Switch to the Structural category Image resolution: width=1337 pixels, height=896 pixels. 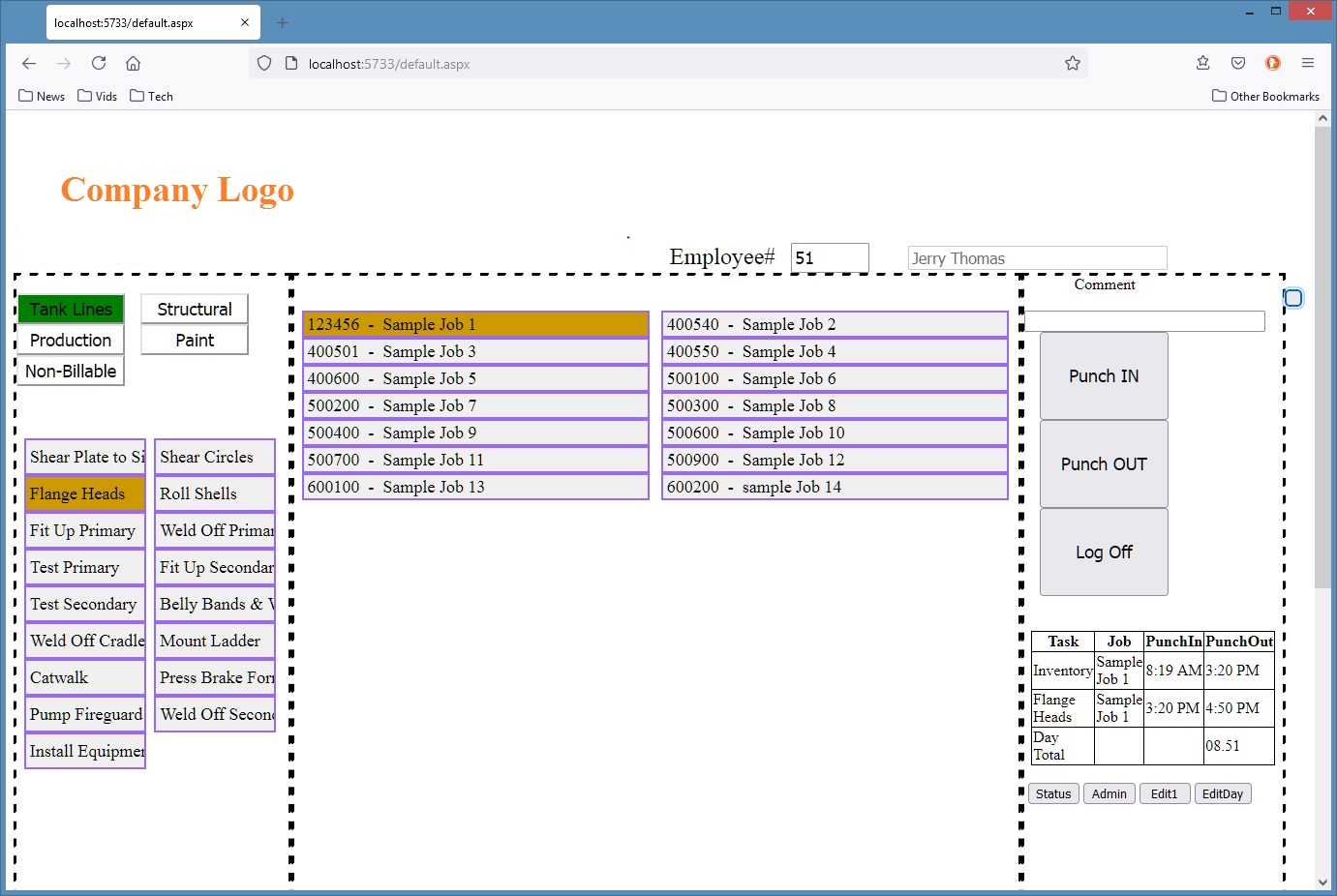[x=195, y=309]
